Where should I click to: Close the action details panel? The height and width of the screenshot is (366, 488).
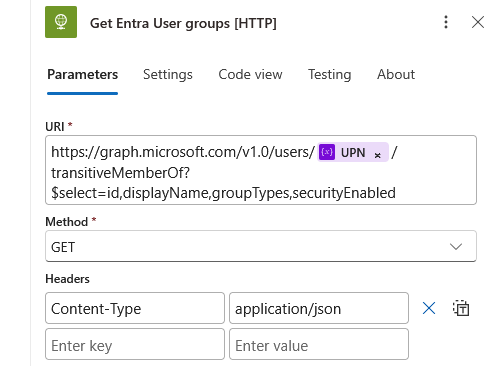478,22
